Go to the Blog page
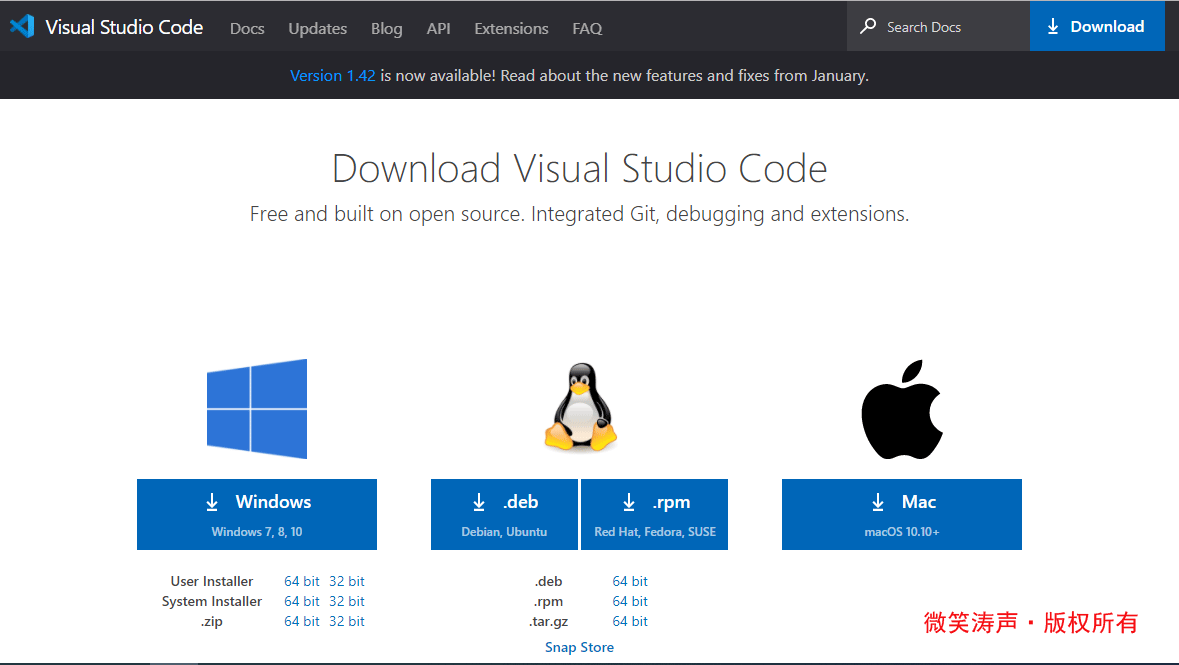The height and width of the screenshot is (665, 1179). click(386, 29)
